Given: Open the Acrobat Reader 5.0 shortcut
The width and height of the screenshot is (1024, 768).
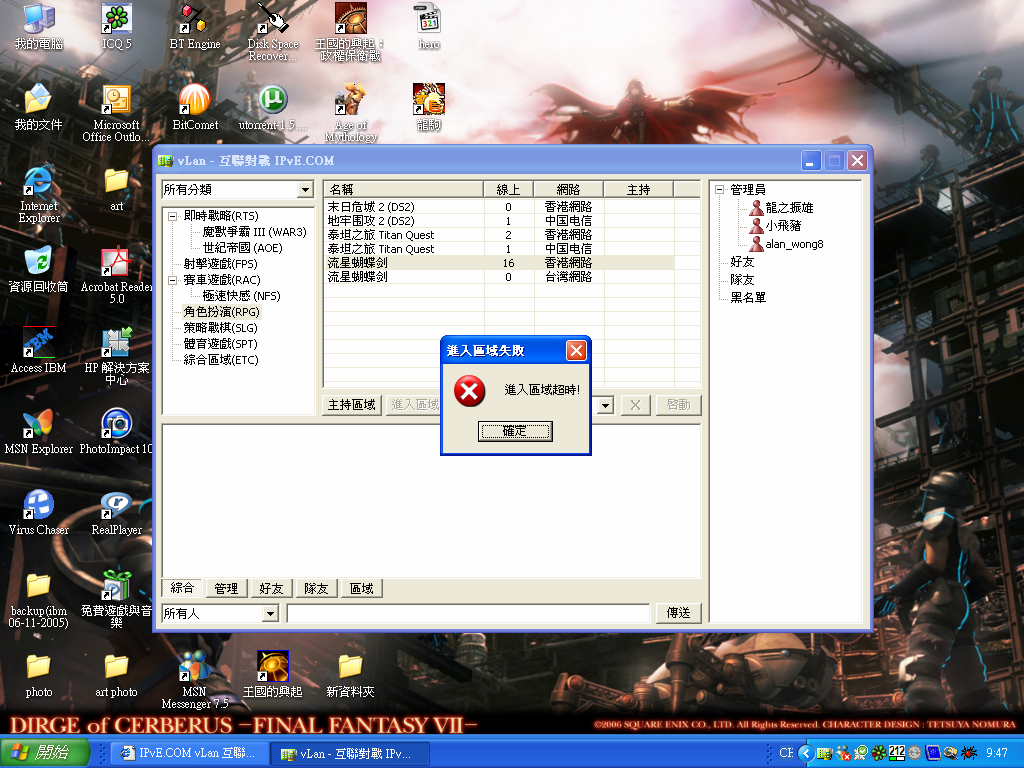Looking at the screenshot, I should [116, 274].
